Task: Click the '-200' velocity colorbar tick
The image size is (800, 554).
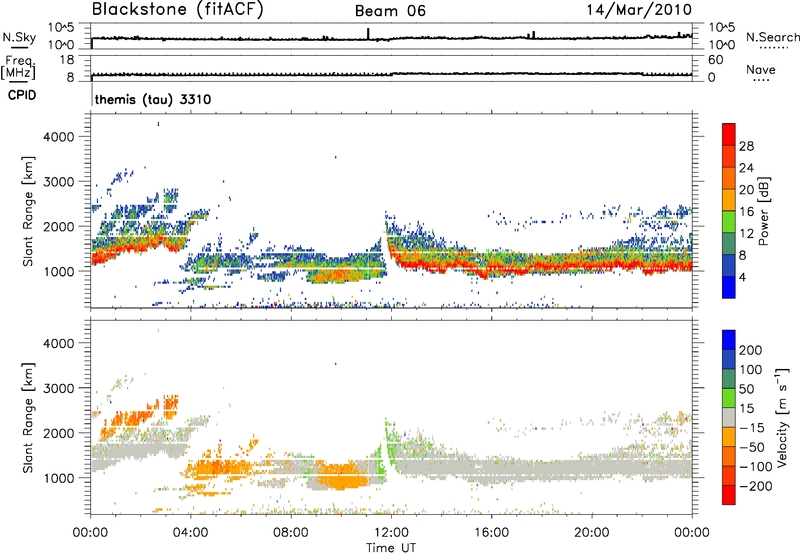Action: tap(755, 486)
